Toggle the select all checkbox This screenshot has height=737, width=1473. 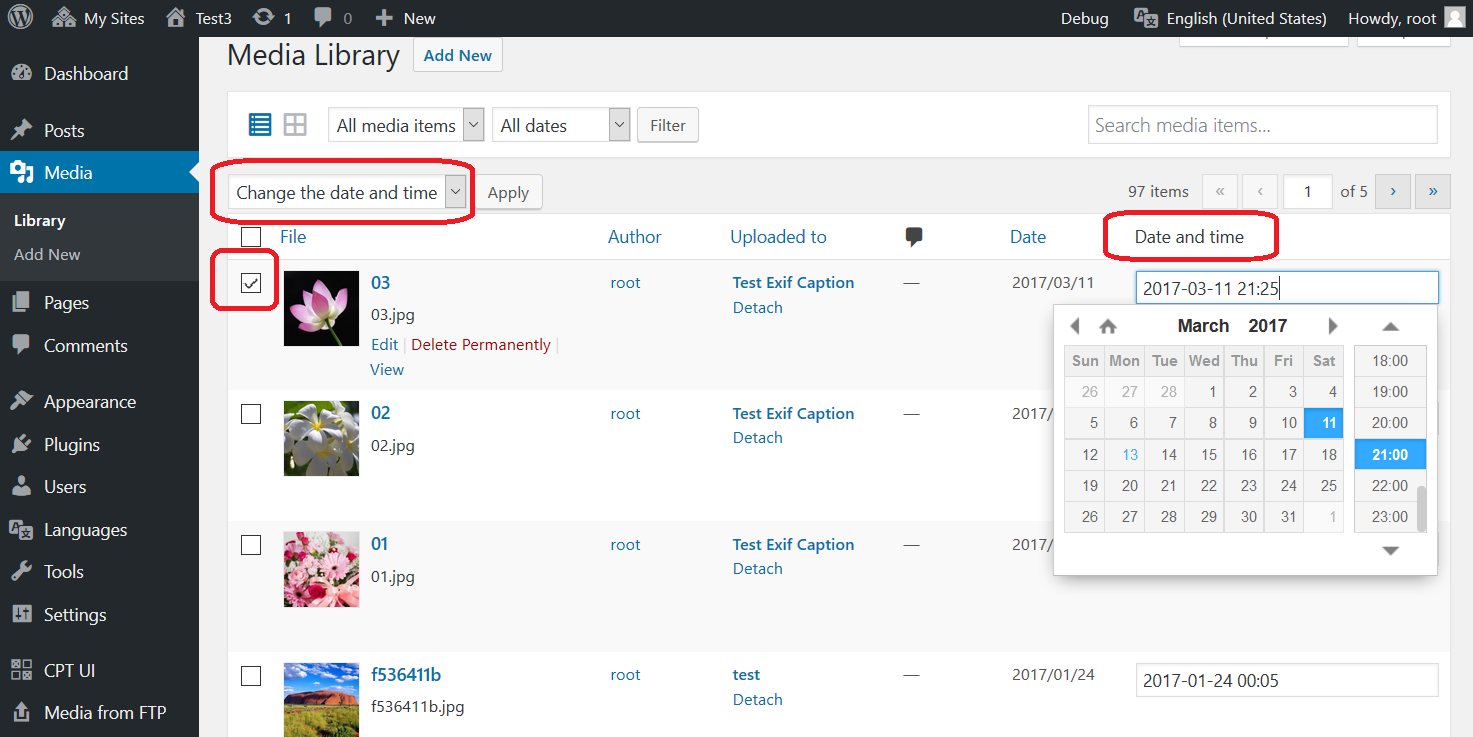coord(251,237)
